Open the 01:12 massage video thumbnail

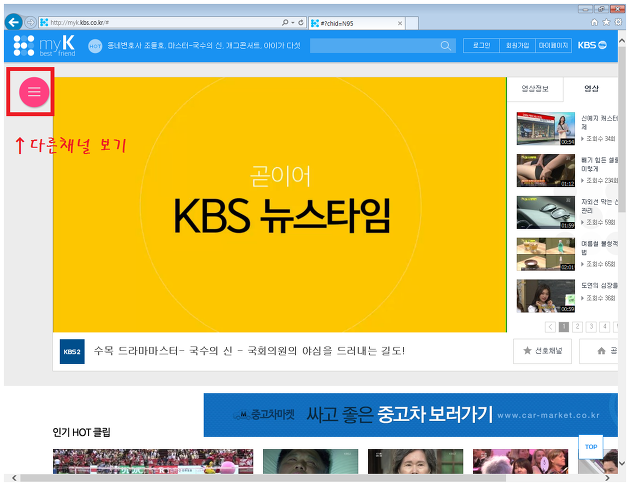(x=546, y=170)
